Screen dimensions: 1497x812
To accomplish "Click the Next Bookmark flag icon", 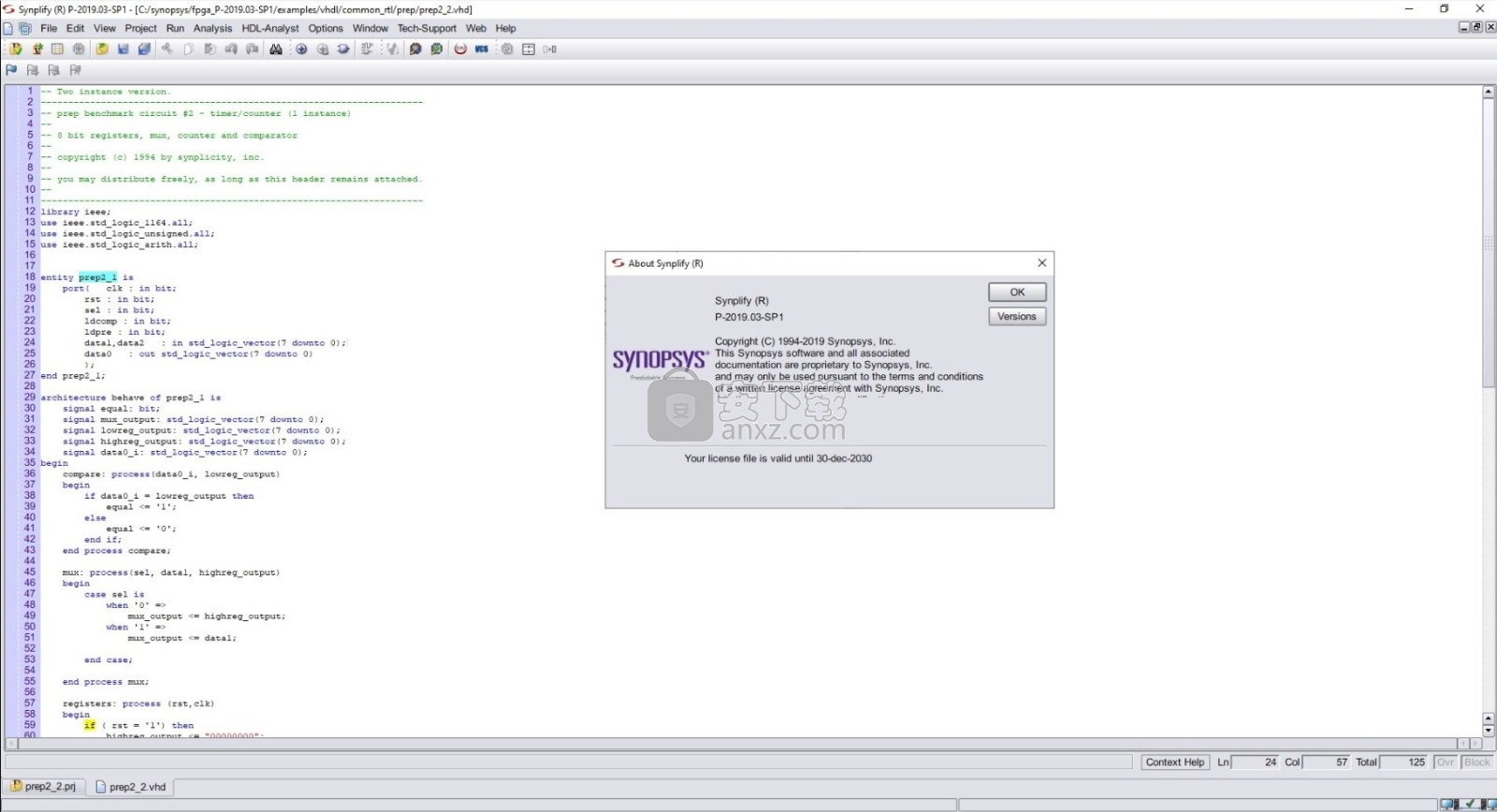I will pyautogui.click(x=33, y=70).
